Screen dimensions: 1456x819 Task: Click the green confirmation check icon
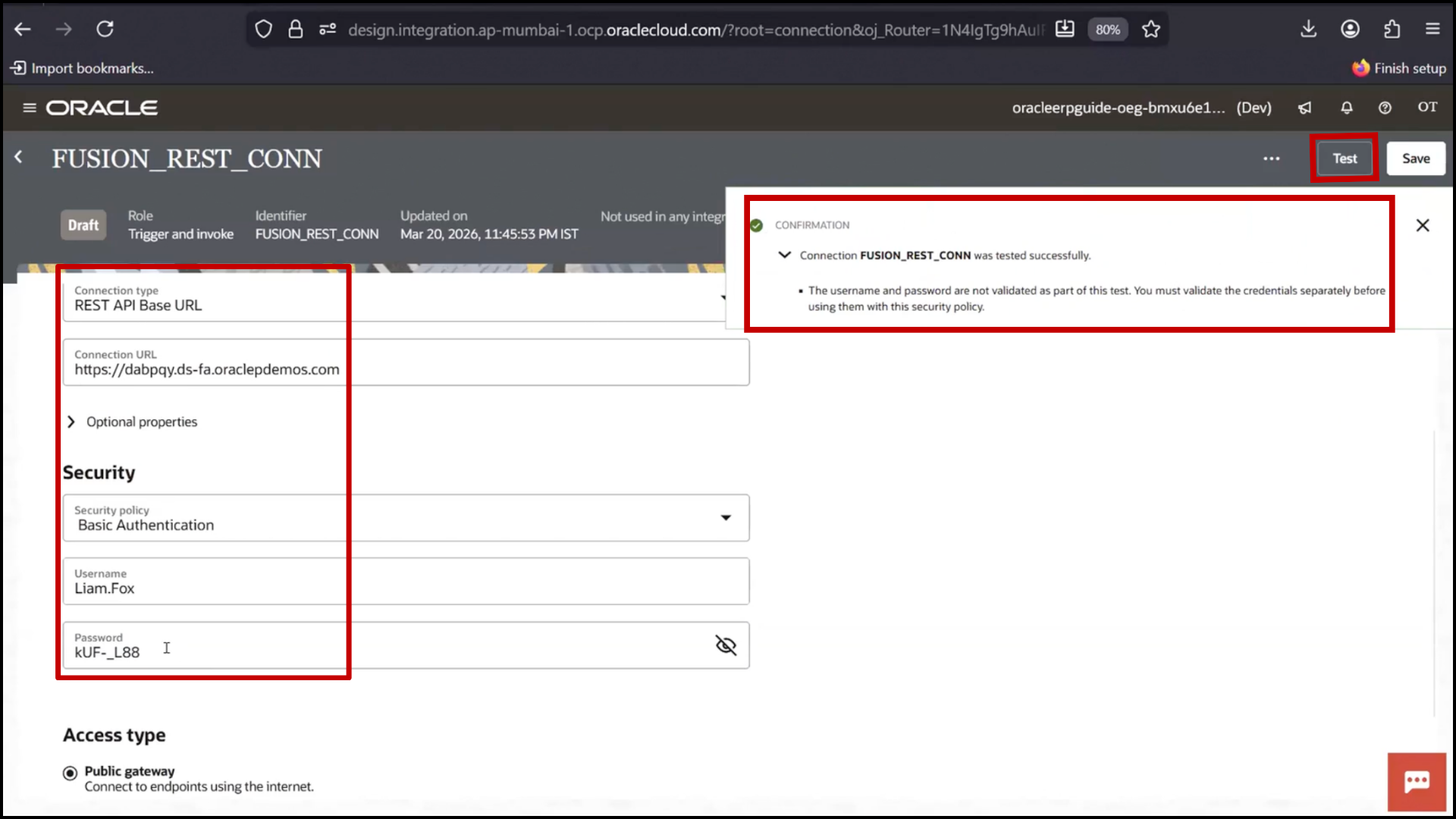coord(756,225)
